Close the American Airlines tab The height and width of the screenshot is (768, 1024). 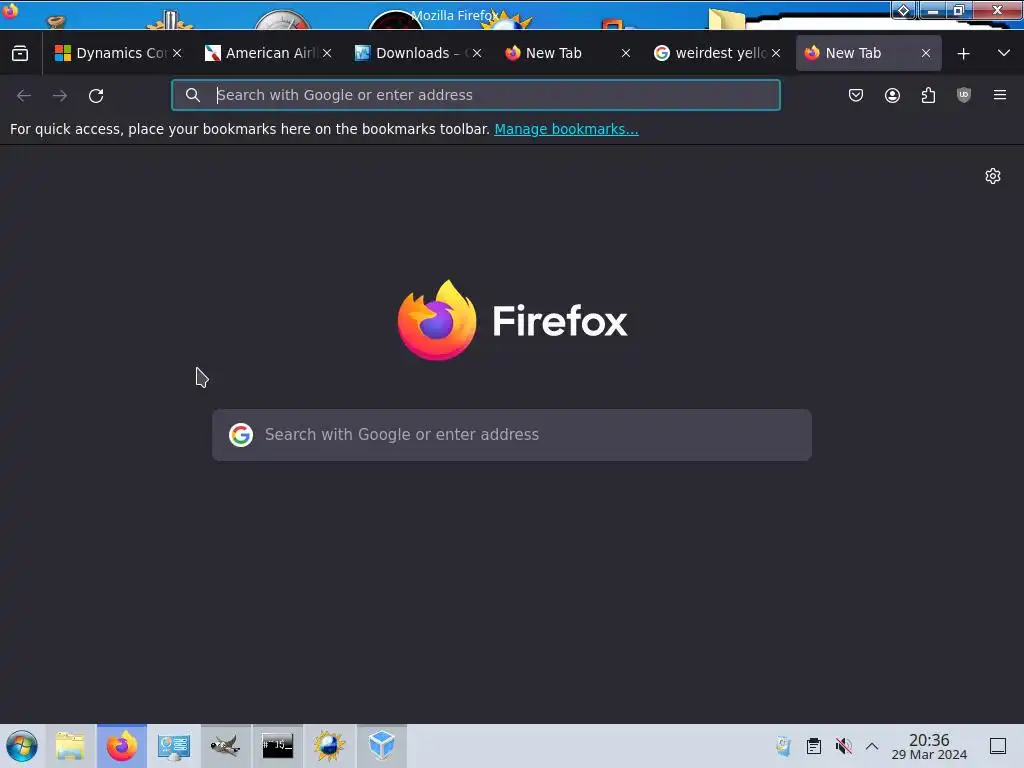[x=327, y=54]
